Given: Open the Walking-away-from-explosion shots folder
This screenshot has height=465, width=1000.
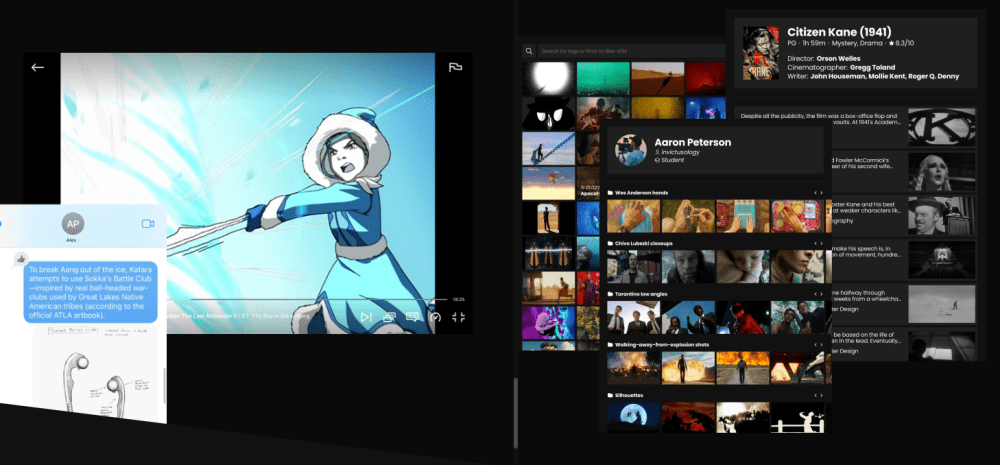Looking at the screenshot, I should (x=658, y=344).
